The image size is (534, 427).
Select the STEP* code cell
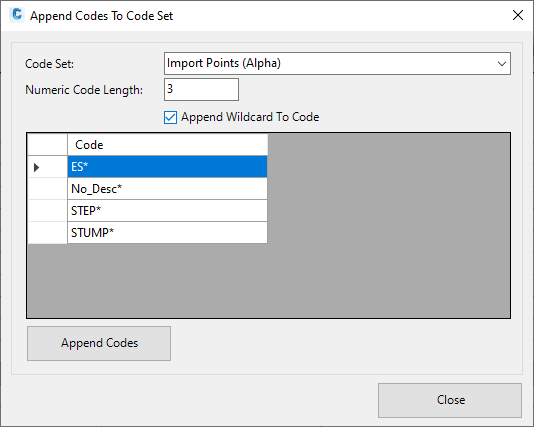(168, 211)
